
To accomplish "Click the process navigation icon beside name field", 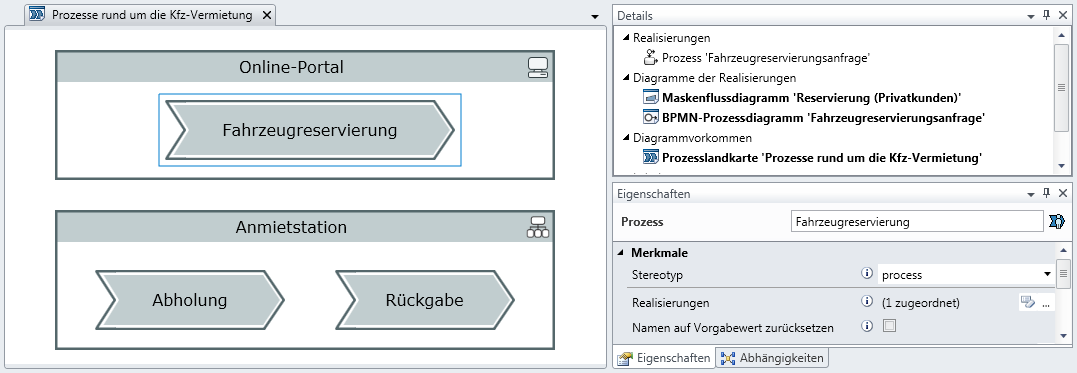I will [x=1057, y=221].
